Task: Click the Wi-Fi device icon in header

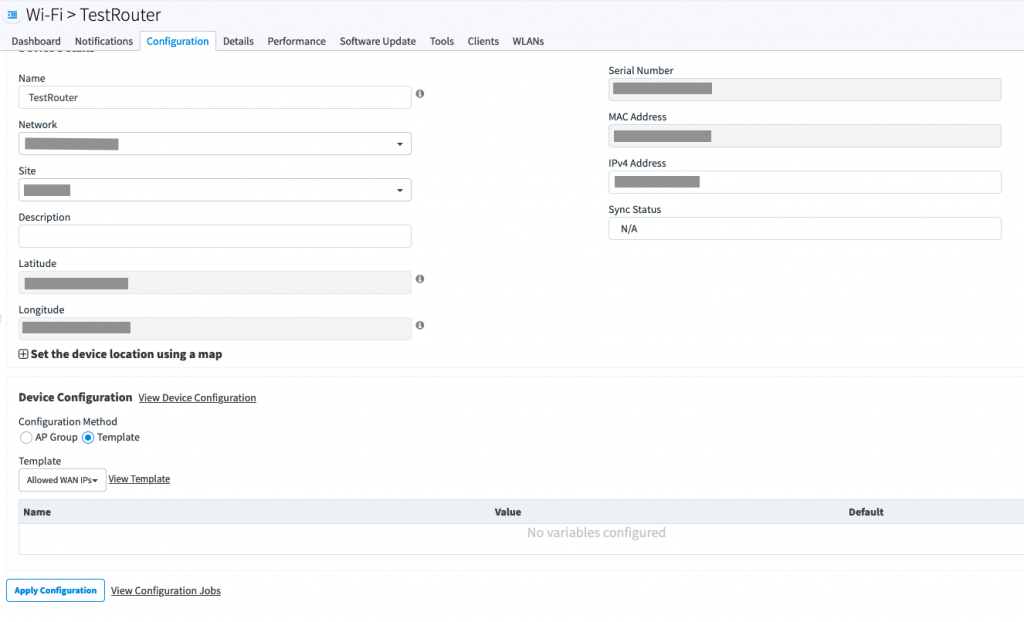Action: coord(13,16)
